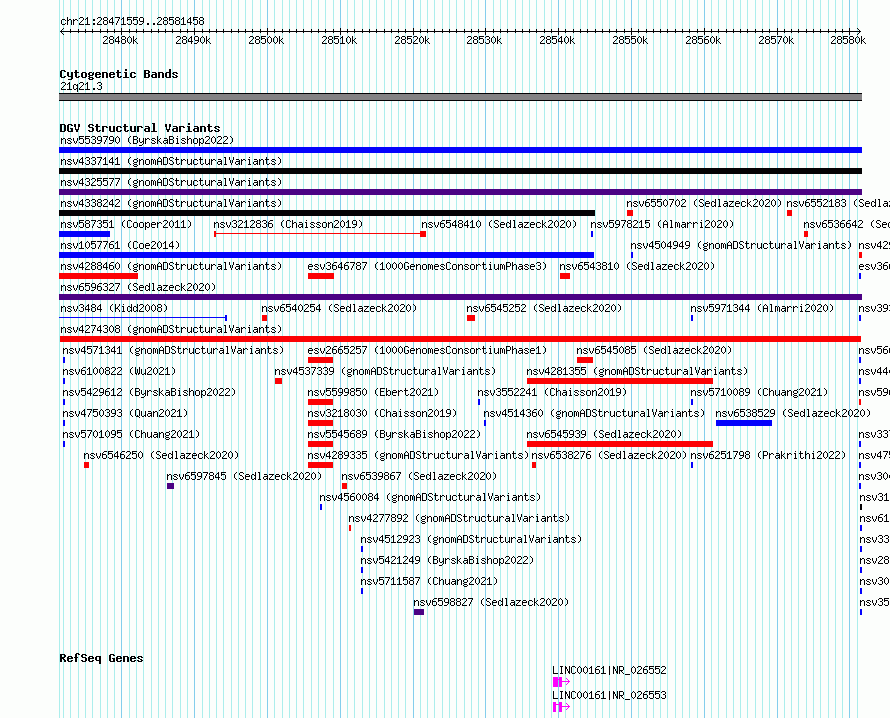
Task: Click the blue bar of nsv6538529
Action: click(x=744, y=423)
